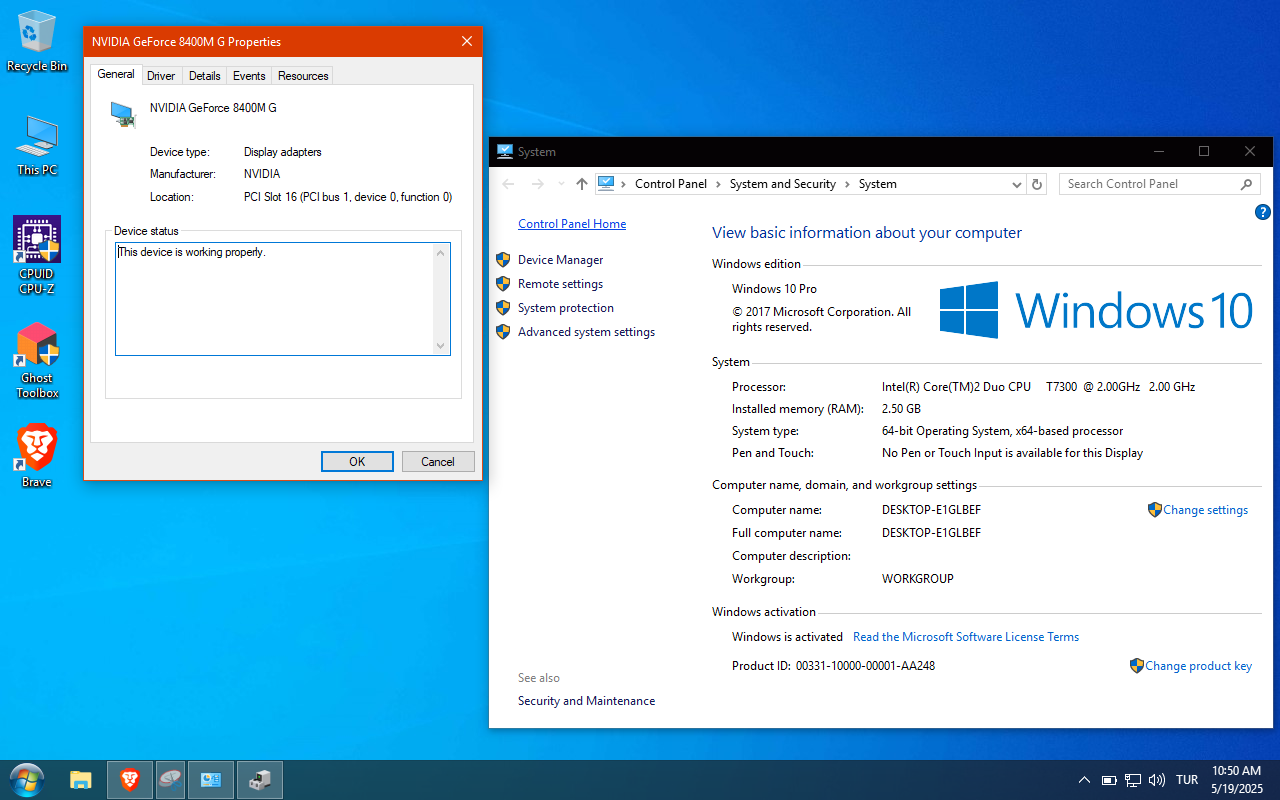Open the volume speaker tray icon
Image resolution: width=1280 pixels, height=800 pixels.
point(1157,780)
